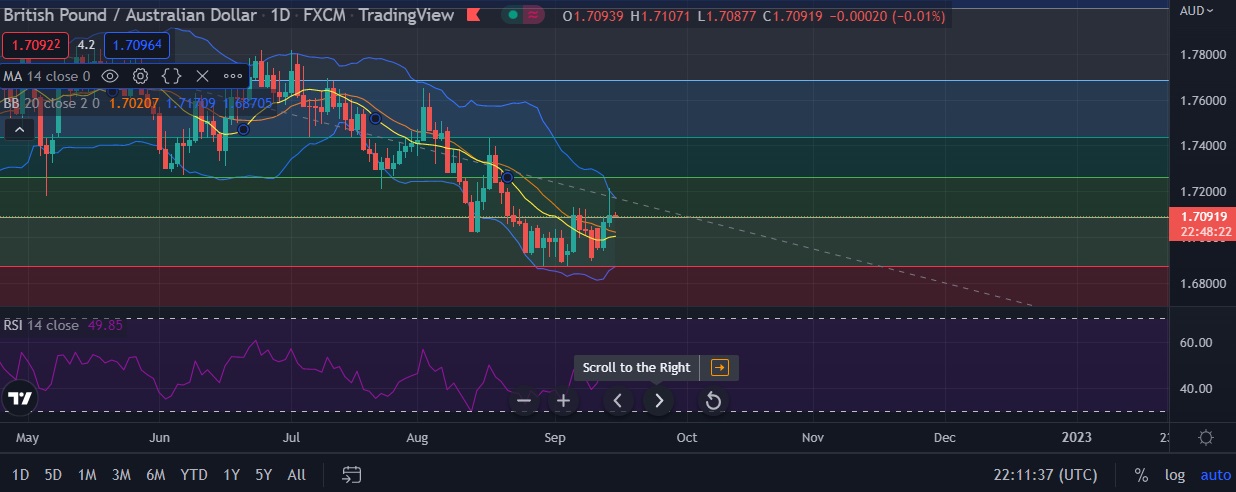Select the 1M time range
The height and width of the screenshot is (492, 1236).
pyautogui.click(x=87, y=475)
